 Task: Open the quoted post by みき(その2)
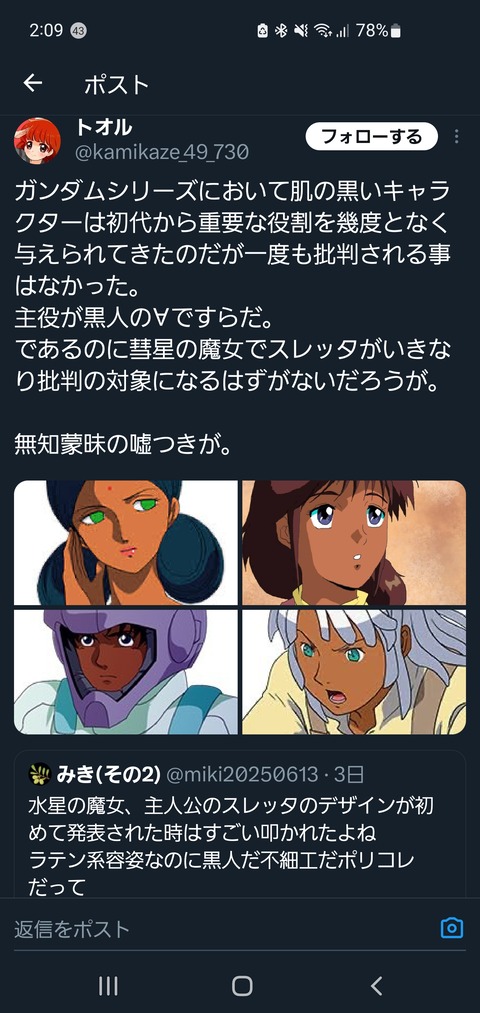coord(240,824)
